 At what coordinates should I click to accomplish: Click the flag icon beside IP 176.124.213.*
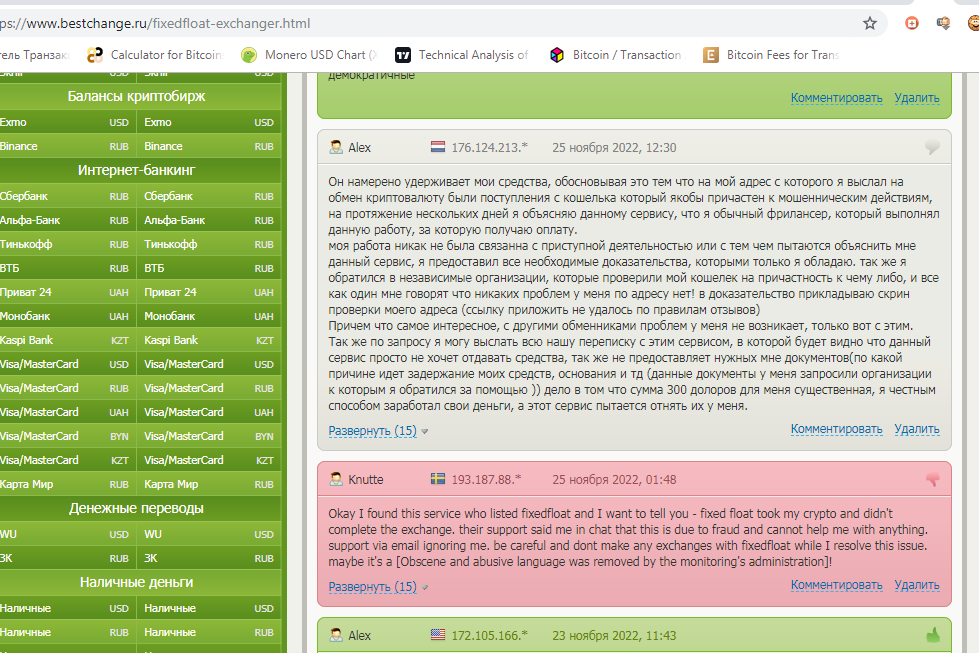pyautogui.click(x=438, y=147)
